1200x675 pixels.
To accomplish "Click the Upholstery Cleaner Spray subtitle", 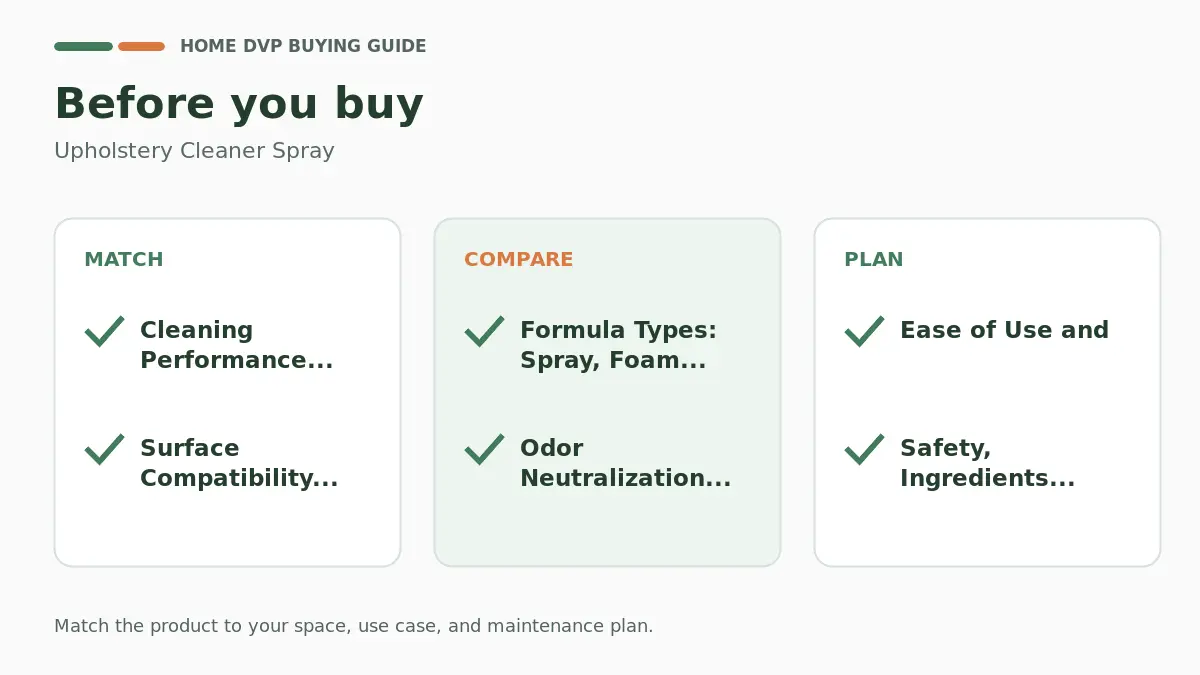I will click(194, 151).
